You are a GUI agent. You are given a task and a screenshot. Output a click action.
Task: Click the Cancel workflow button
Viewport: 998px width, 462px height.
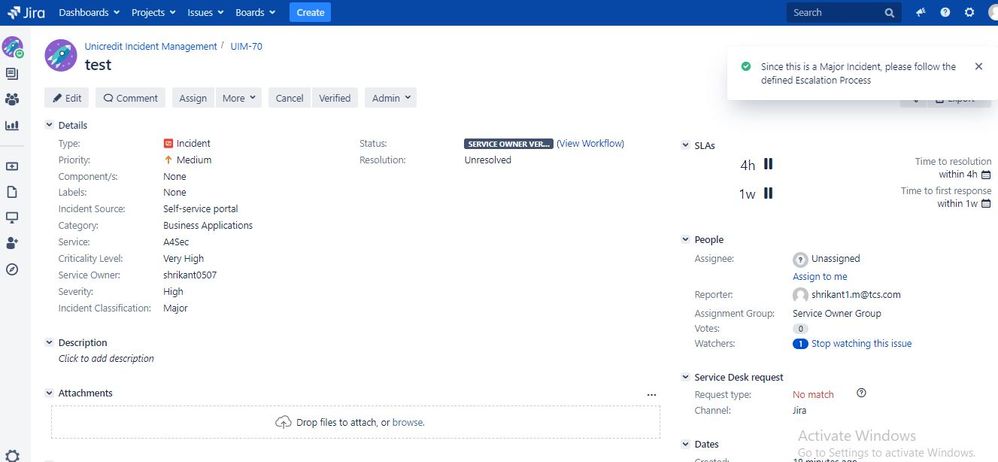(x=290, y=98)
